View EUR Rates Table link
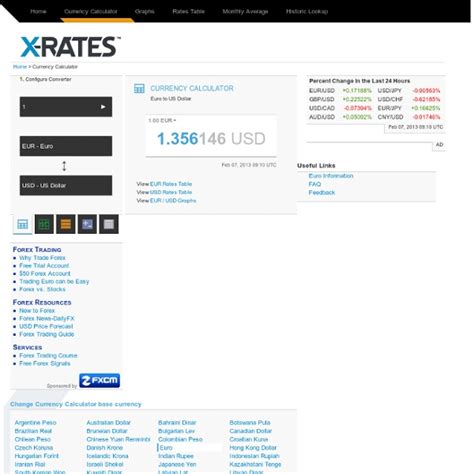Image resolution: width=474 pixels, height=474 pixels. click(171, 184)
